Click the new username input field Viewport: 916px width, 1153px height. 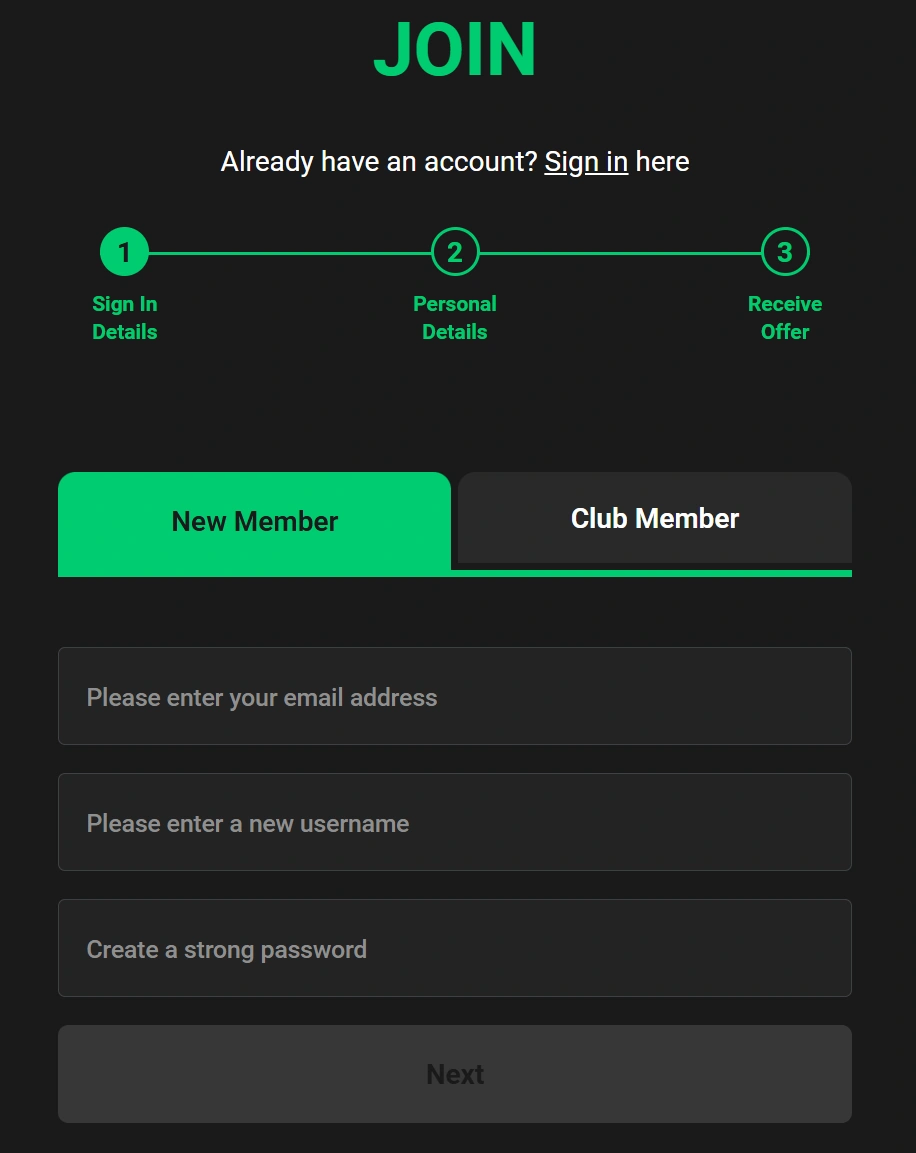(455, 822)
